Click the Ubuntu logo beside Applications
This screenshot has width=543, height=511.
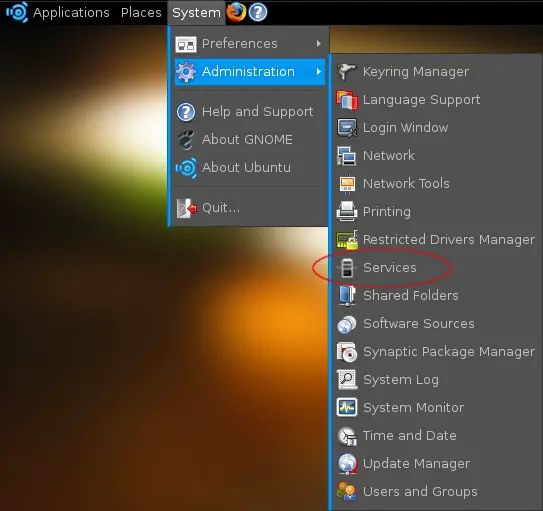17,12
